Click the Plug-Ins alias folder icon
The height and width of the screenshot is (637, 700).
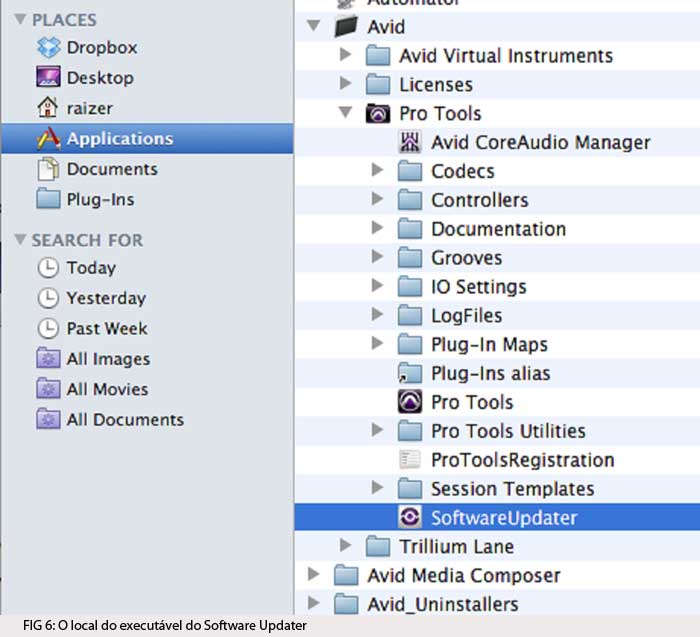click(x=409, y=373)
